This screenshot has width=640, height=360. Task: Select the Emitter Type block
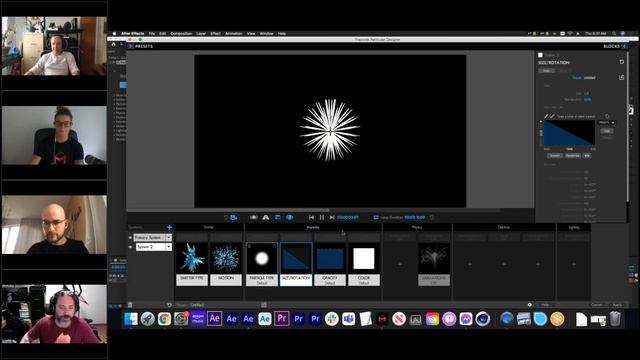click(192, 264)
